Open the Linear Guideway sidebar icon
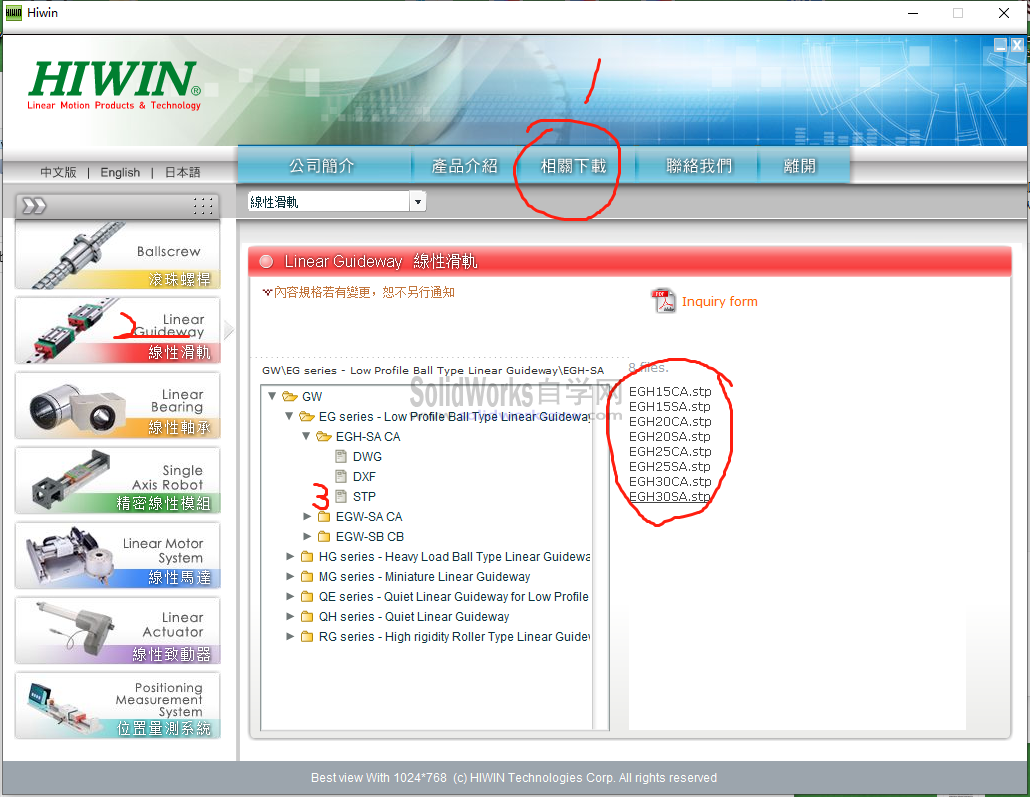Image resolution: width=1030 pixels, height=797 pixels. 117,330
